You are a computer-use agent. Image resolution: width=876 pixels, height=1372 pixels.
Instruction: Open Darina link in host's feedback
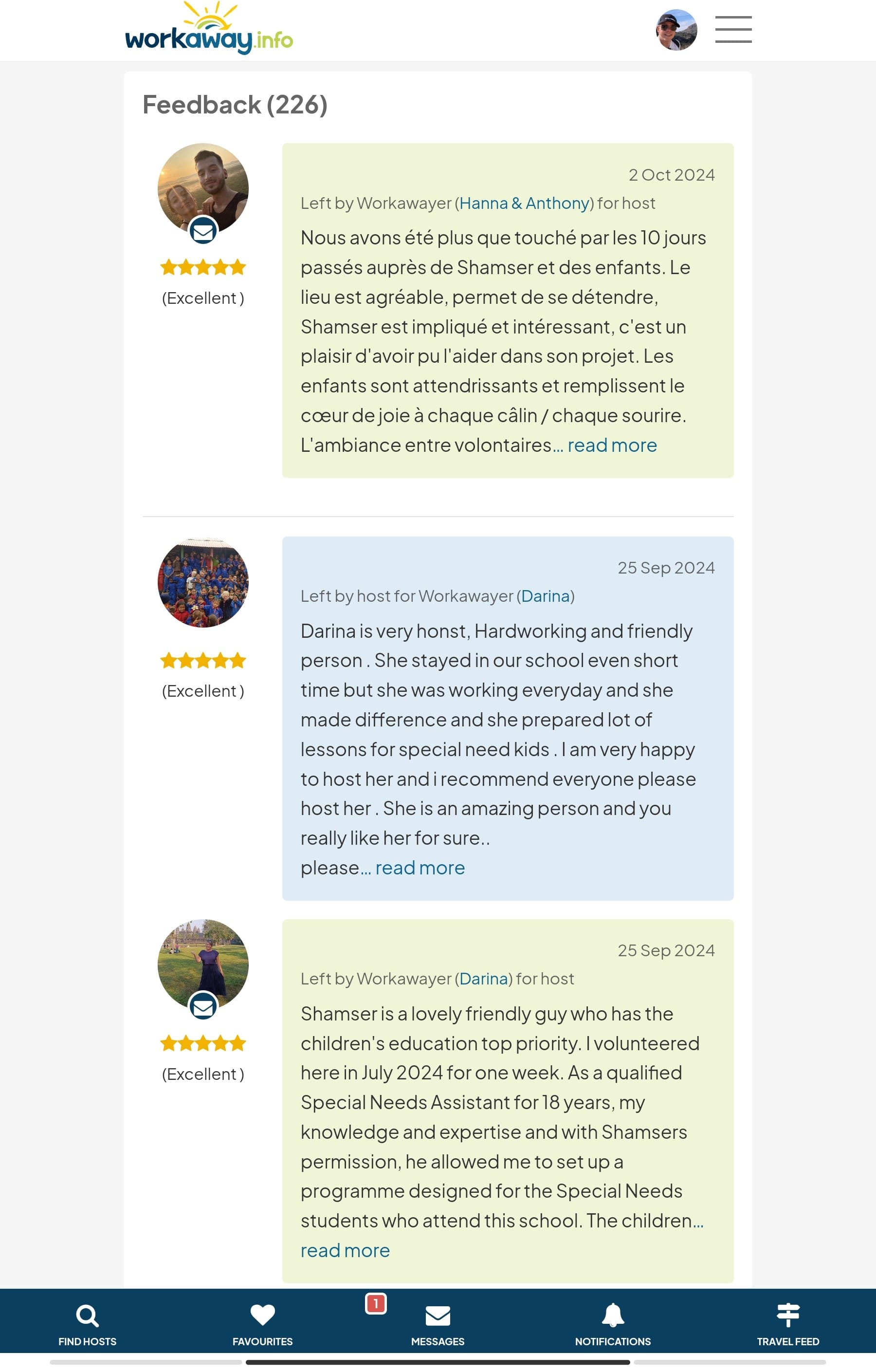[x=545, y=596]
